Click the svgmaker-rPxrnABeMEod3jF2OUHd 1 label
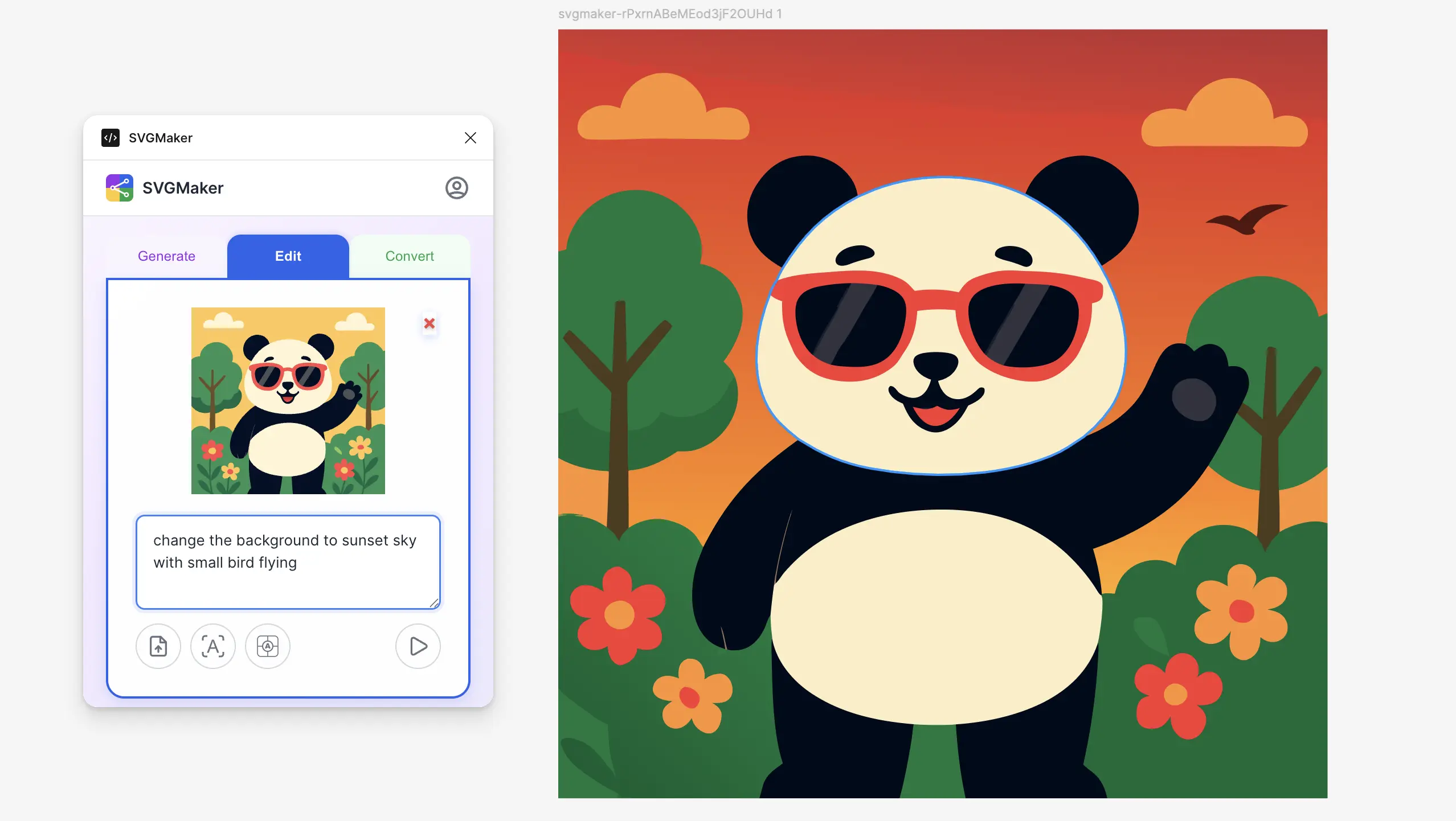The height and width of the screenshot is (821, 1456). tap(670, 14)
